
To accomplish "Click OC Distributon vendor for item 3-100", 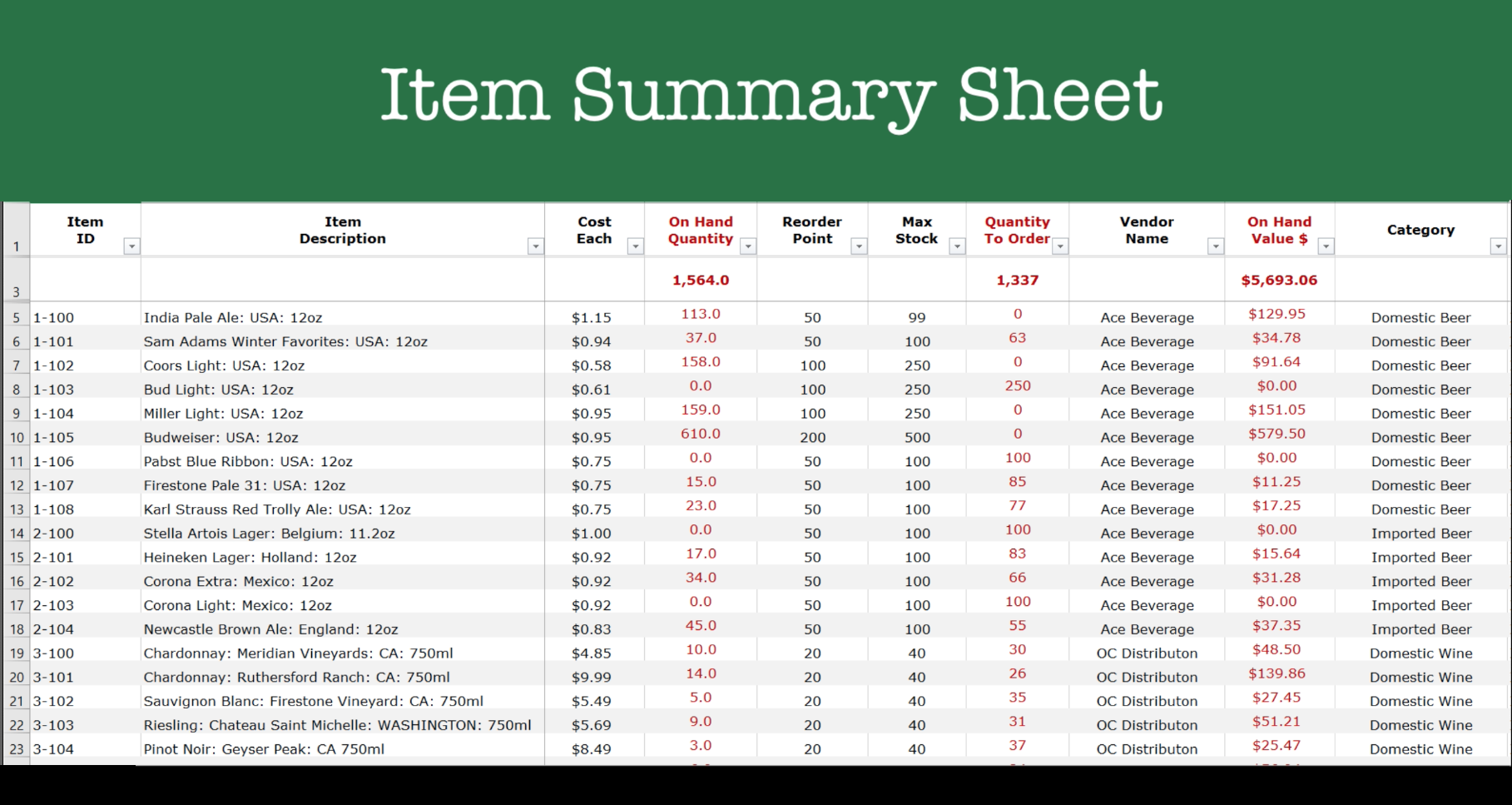I will pyautogui.click(x=1147, y=653).
